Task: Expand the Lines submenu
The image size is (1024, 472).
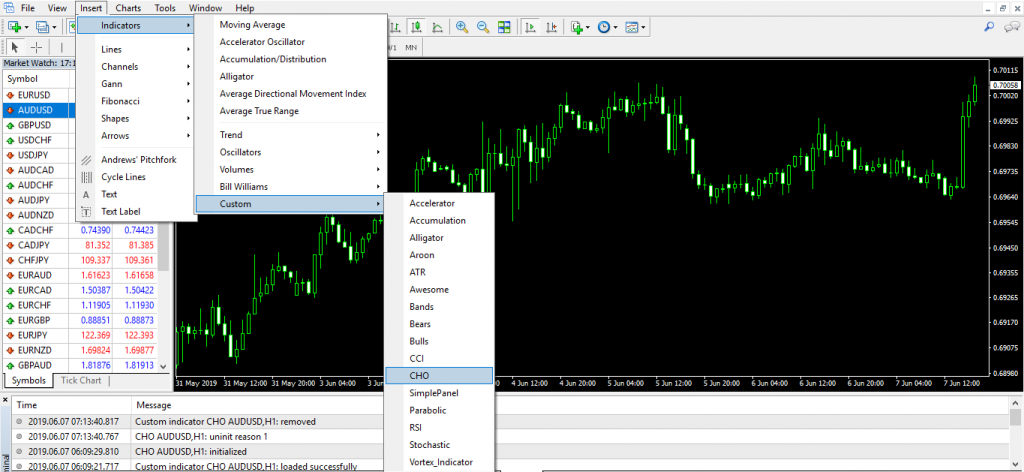Action: click(x=136, y=49)
